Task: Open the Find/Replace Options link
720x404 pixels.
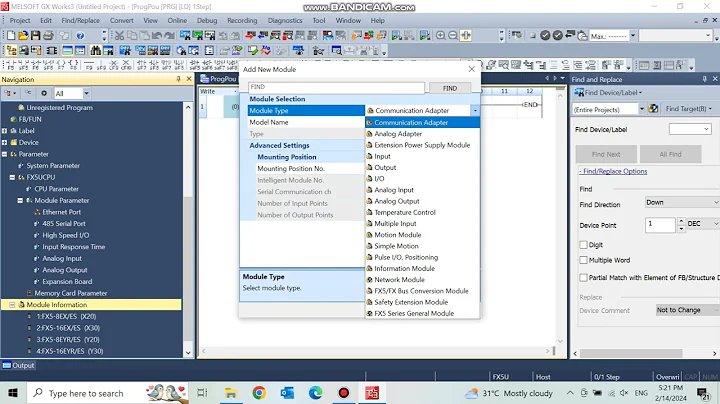Action: tap(613, 171)
